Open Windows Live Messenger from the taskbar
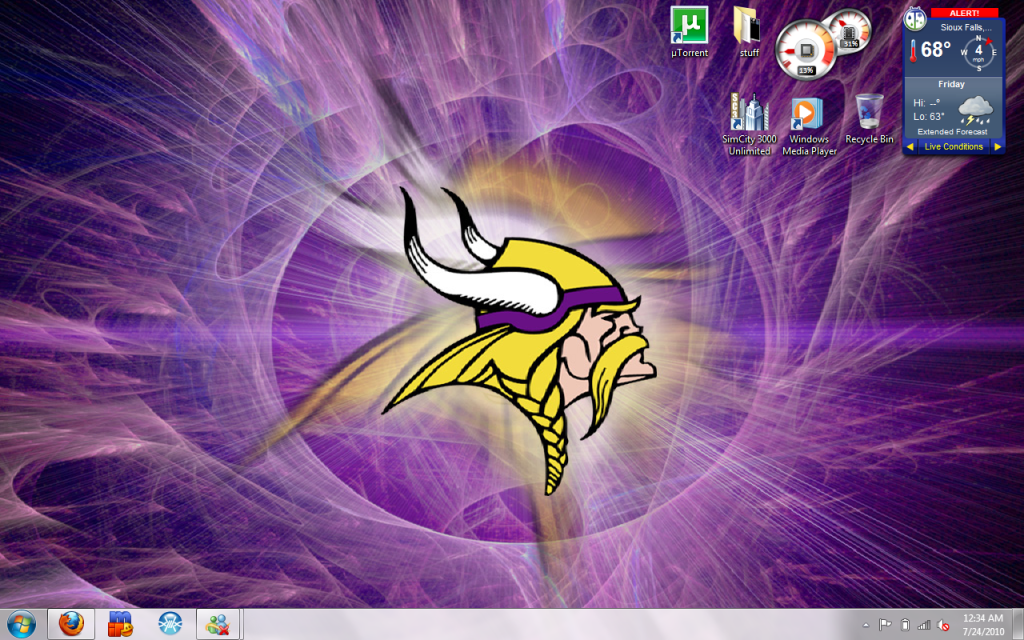The height and width of the screenshot is (640, 1024). point(219,624)
